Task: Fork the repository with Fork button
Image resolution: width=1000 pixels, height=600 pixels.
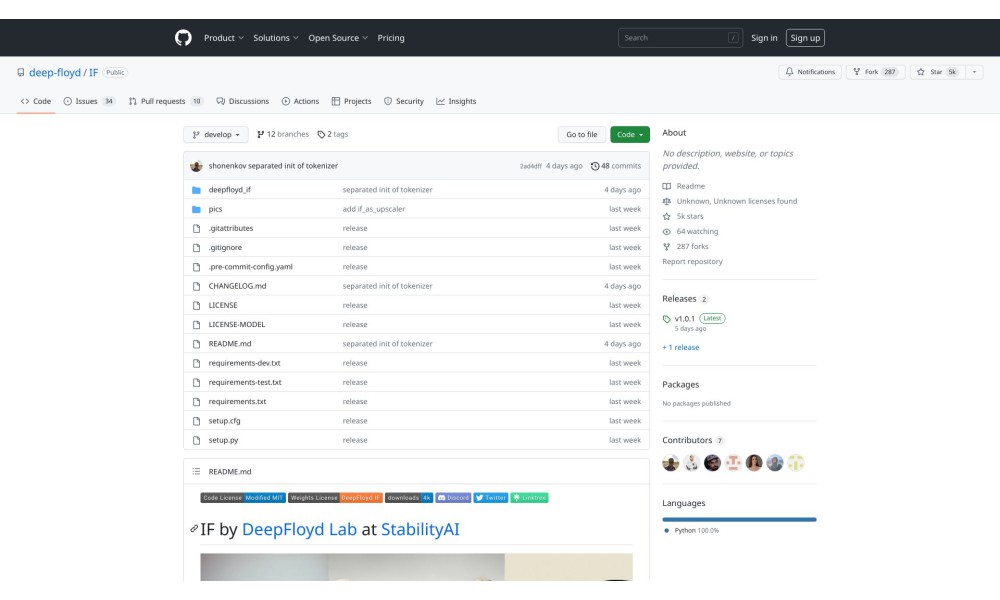Action: [x=876, y=72]
